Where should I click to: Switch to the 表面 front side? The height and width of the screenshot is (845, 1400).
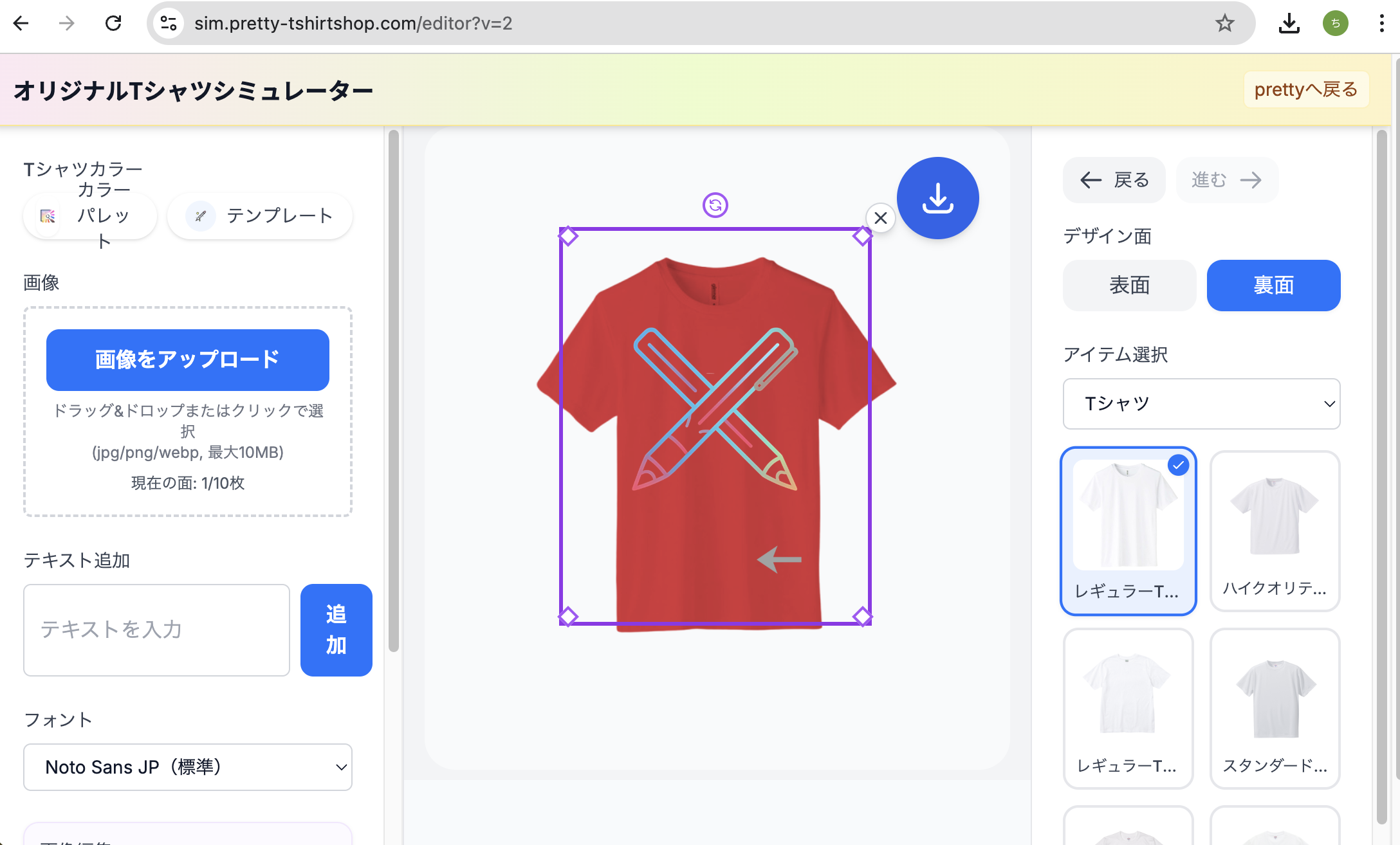click(1129, 286)
